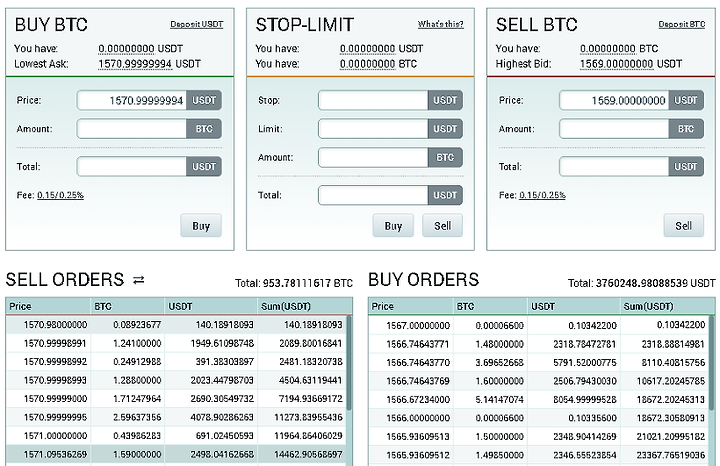
Task: Click the BTC balance in Stop-Limit panel
Action: (367, 64)
